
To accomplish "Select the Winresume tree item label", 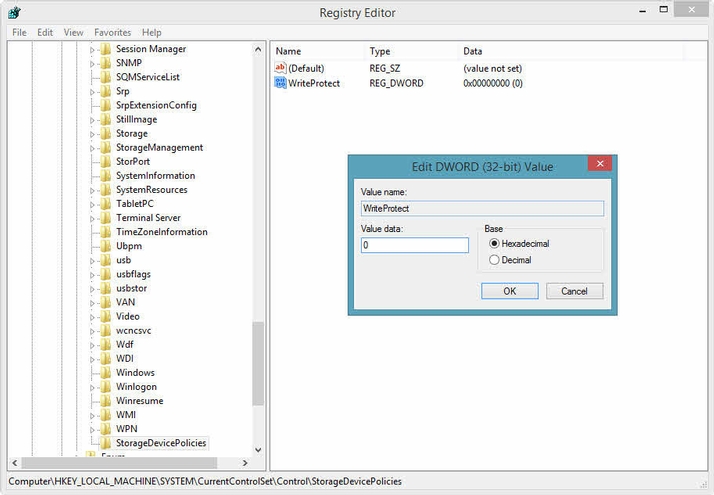I will [x=139, y=401].
